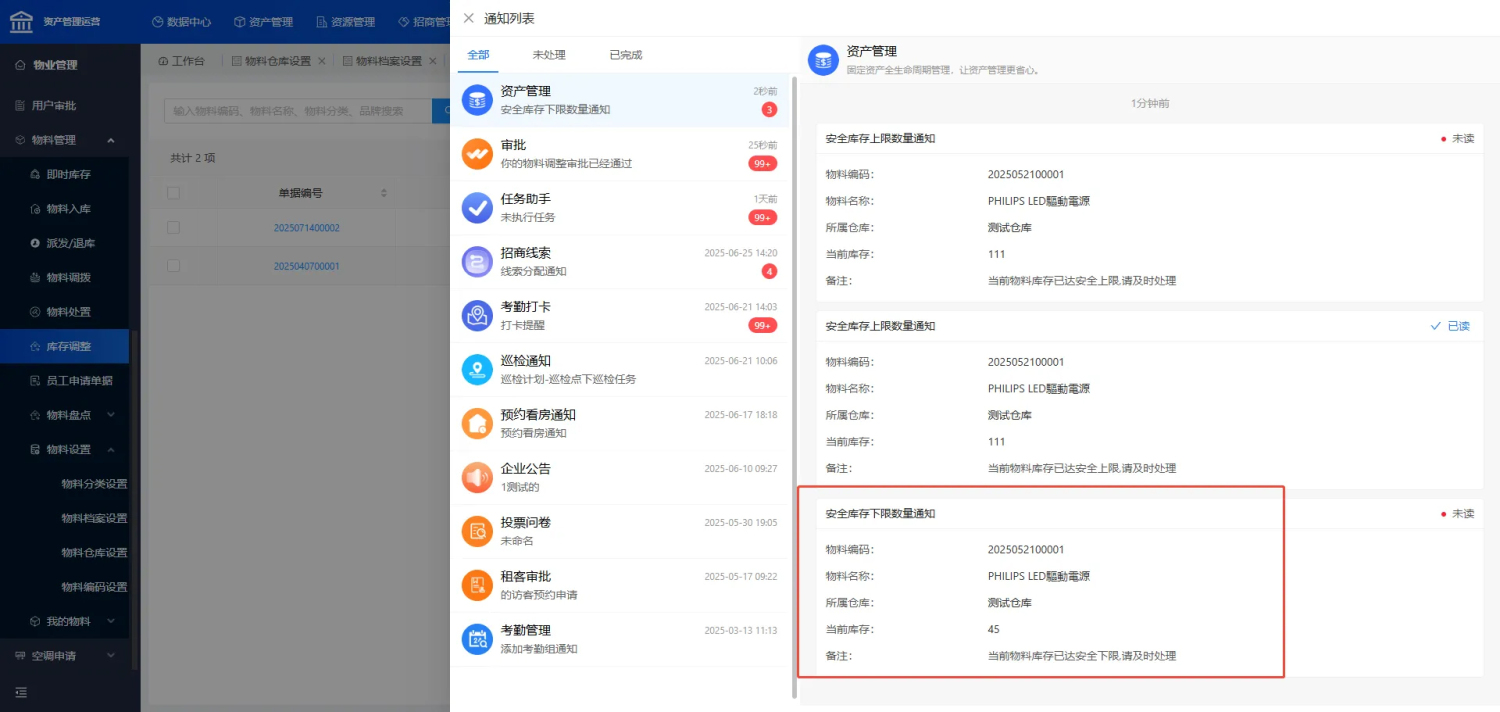Open the 考勤管理 calendar icon
The height and width of the screenshot is (712, 1500).
pyautogui.click(x=477, y=640)
